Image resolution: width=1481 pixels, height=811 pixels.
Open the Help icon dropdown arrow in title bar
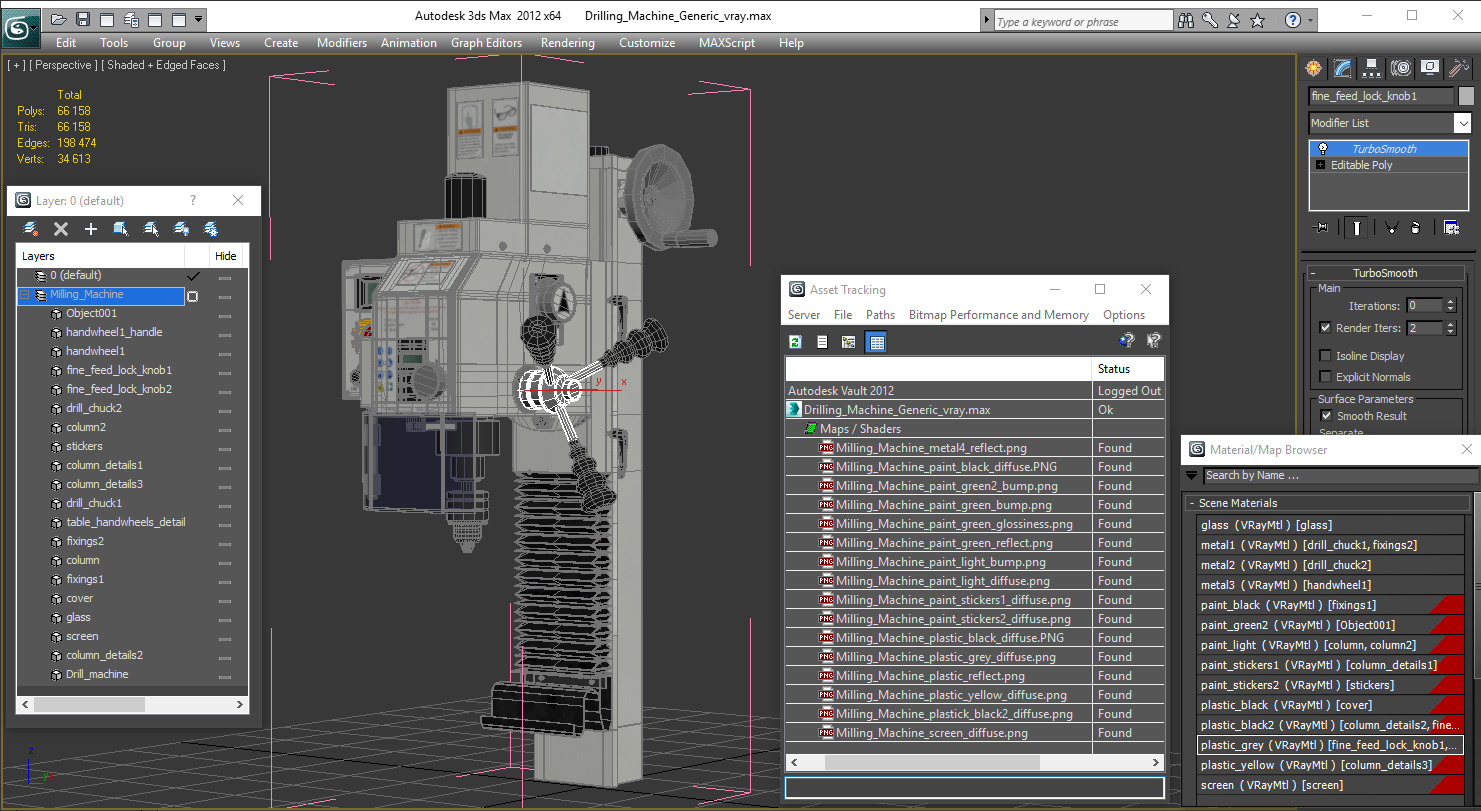[1312, 20]
